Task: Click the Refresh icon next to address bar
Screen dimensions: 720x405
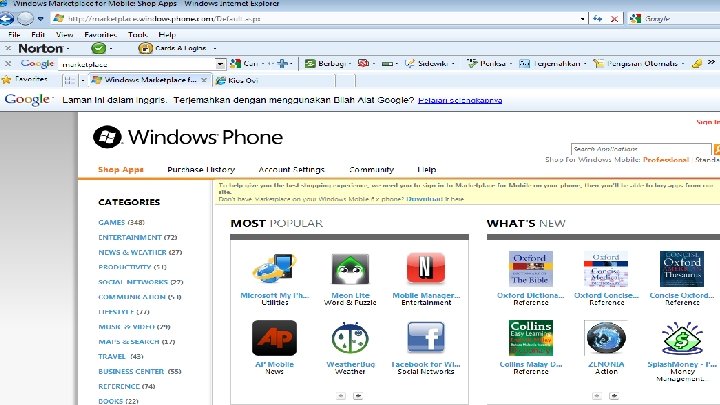Action: coord(597,19)
